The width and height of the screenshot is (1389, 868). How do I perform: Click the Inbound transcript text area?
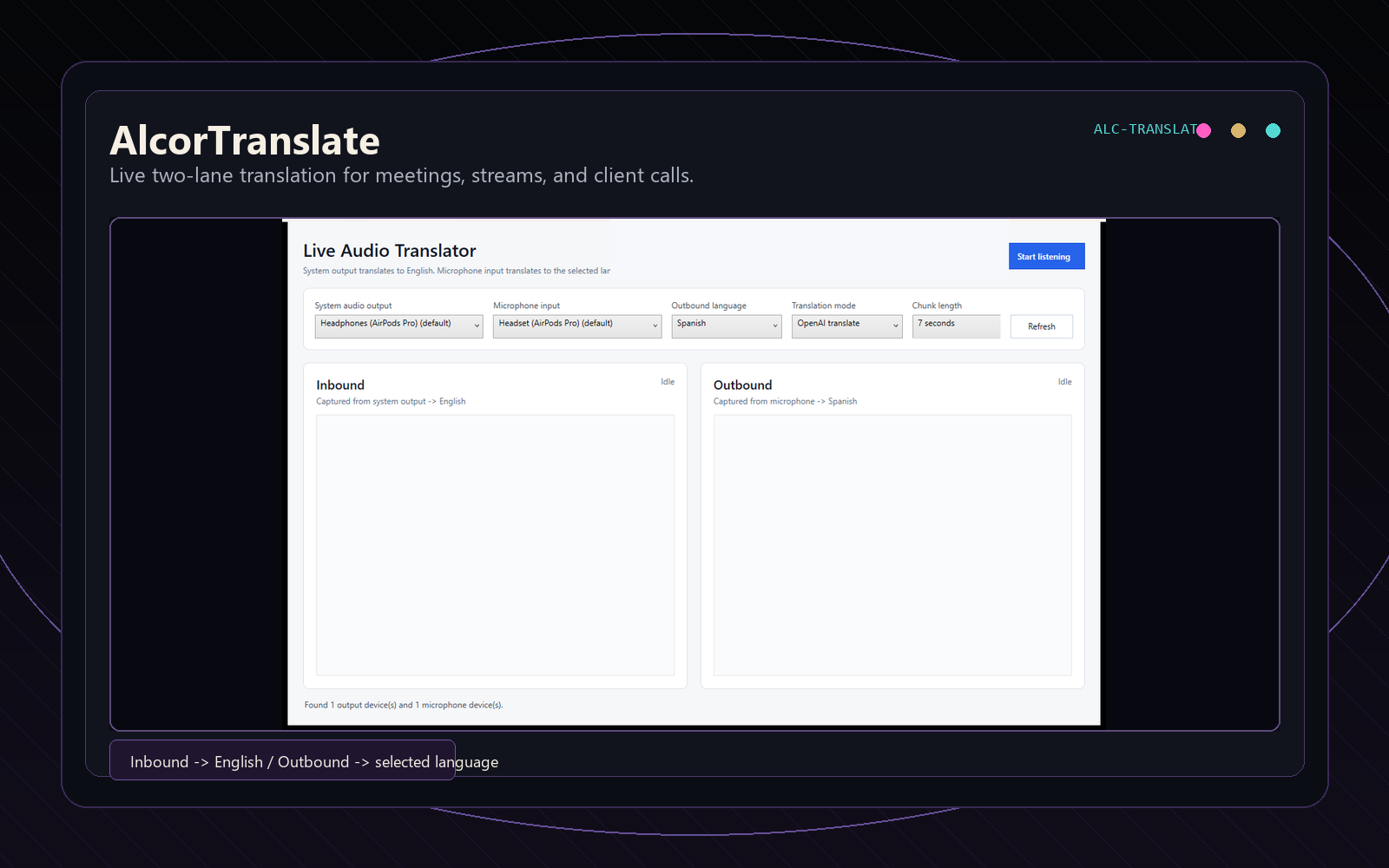(495, 545)
